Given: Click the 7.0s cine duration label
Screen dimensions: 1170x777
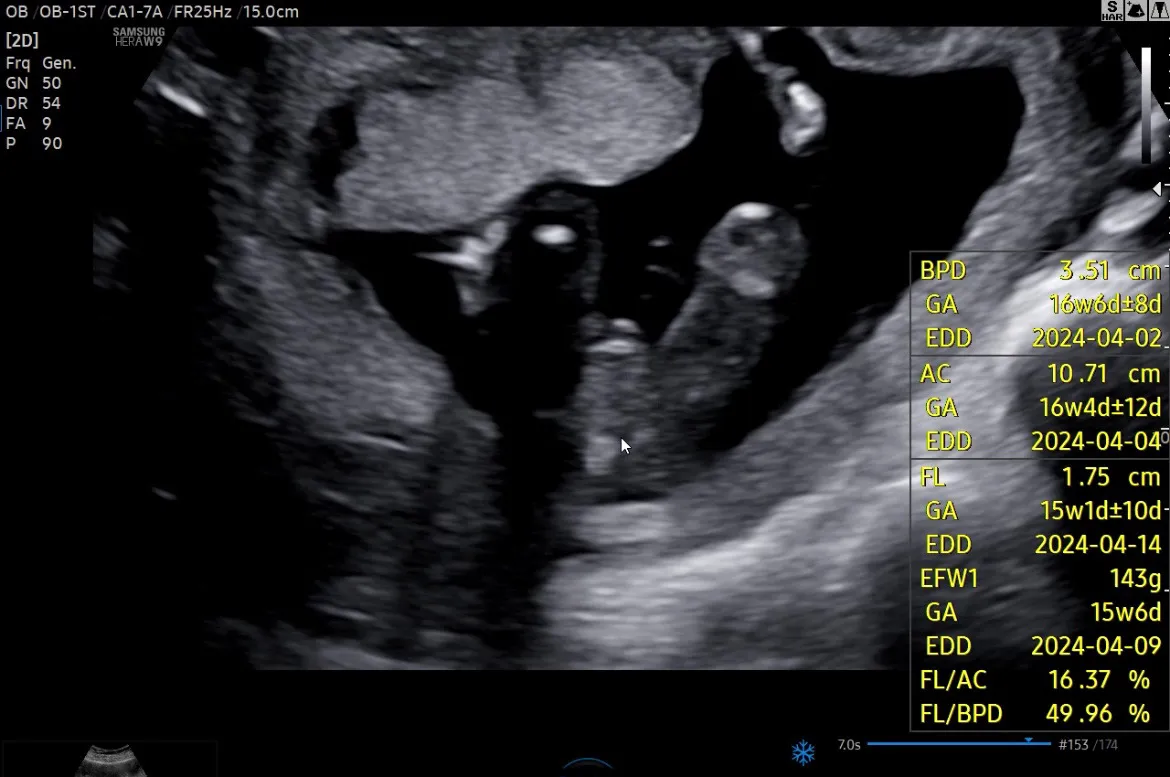Looking at the screenshot, I should [848, 744].
